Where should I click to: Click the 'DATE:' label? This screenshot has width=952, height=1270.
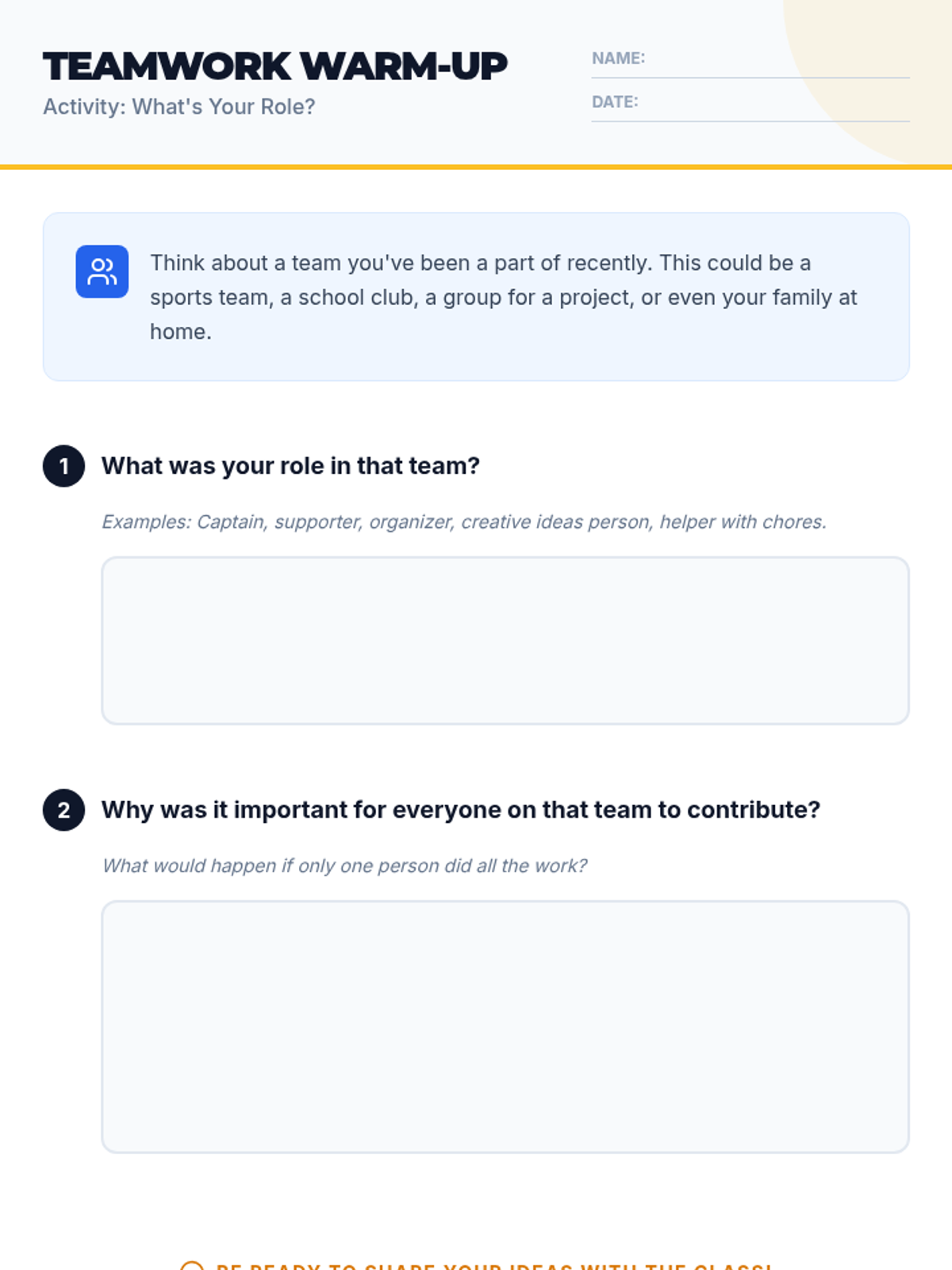pos(615,102)
